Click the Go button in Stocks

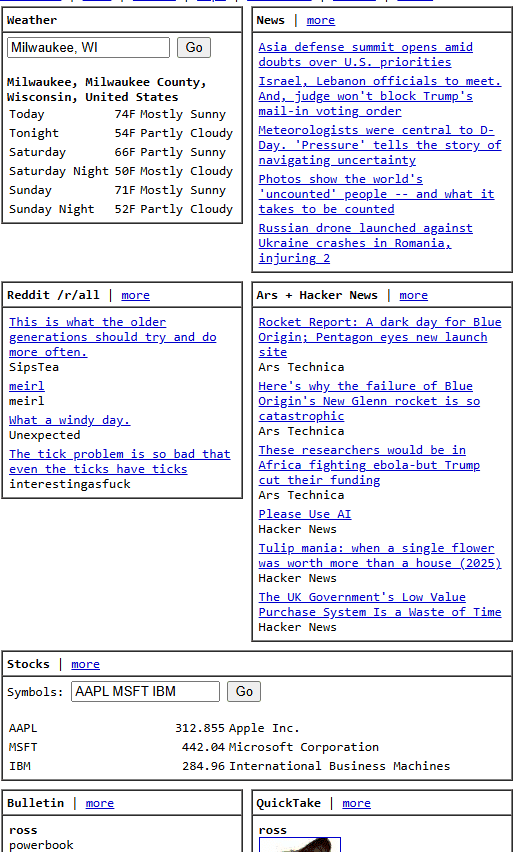pyautogui.click(x=244, y=691)
